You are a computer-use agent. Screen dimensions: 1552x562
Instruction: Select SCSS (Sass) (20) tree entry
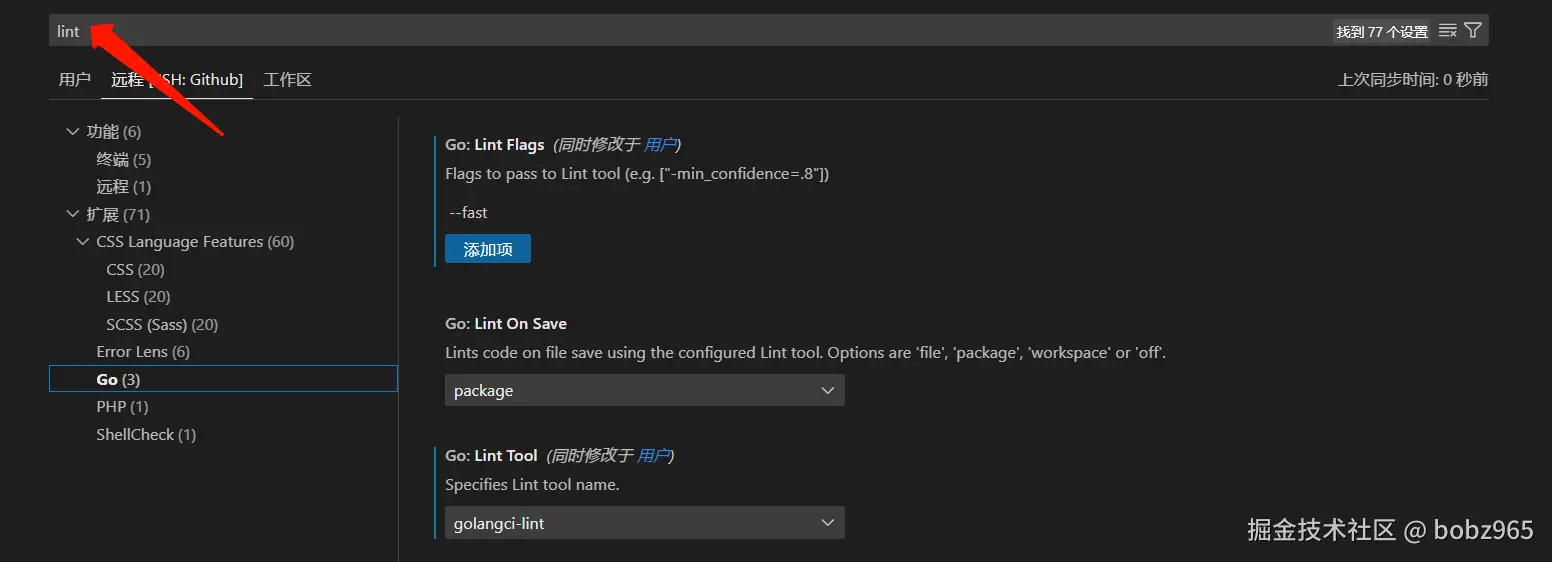[162, 324]
